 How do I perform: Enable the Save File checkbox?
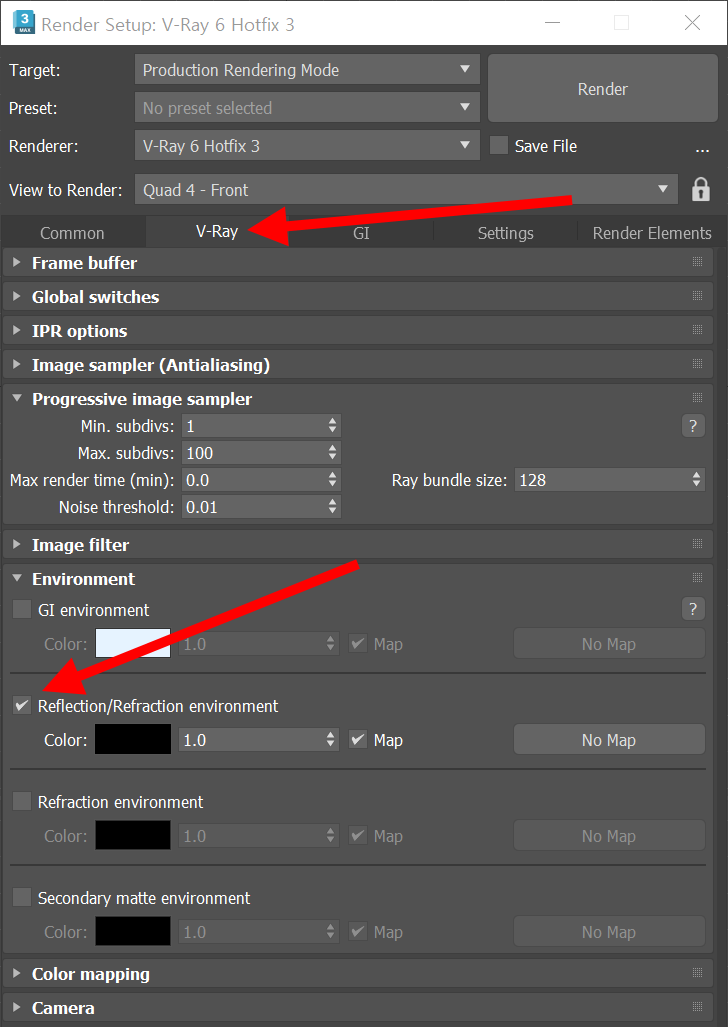coord(499,145)
